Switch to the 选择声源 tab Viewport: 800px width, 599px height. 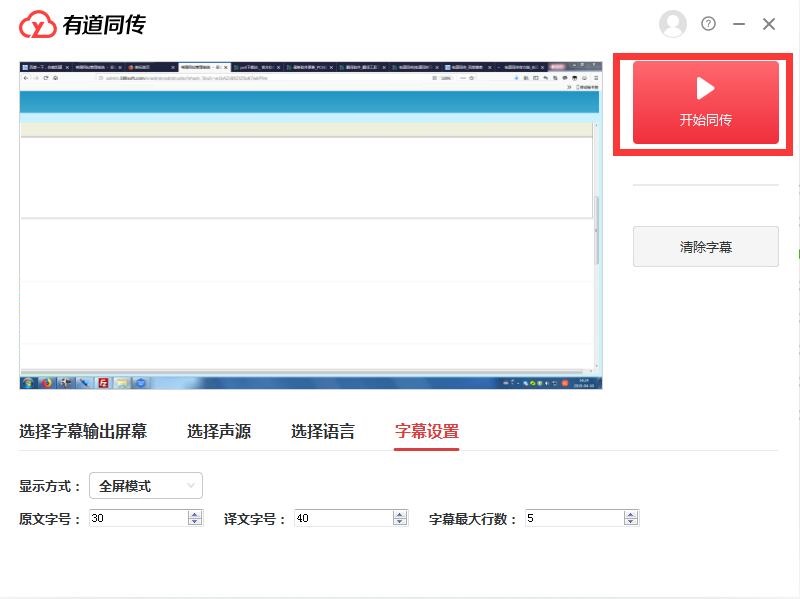(219, 432)
